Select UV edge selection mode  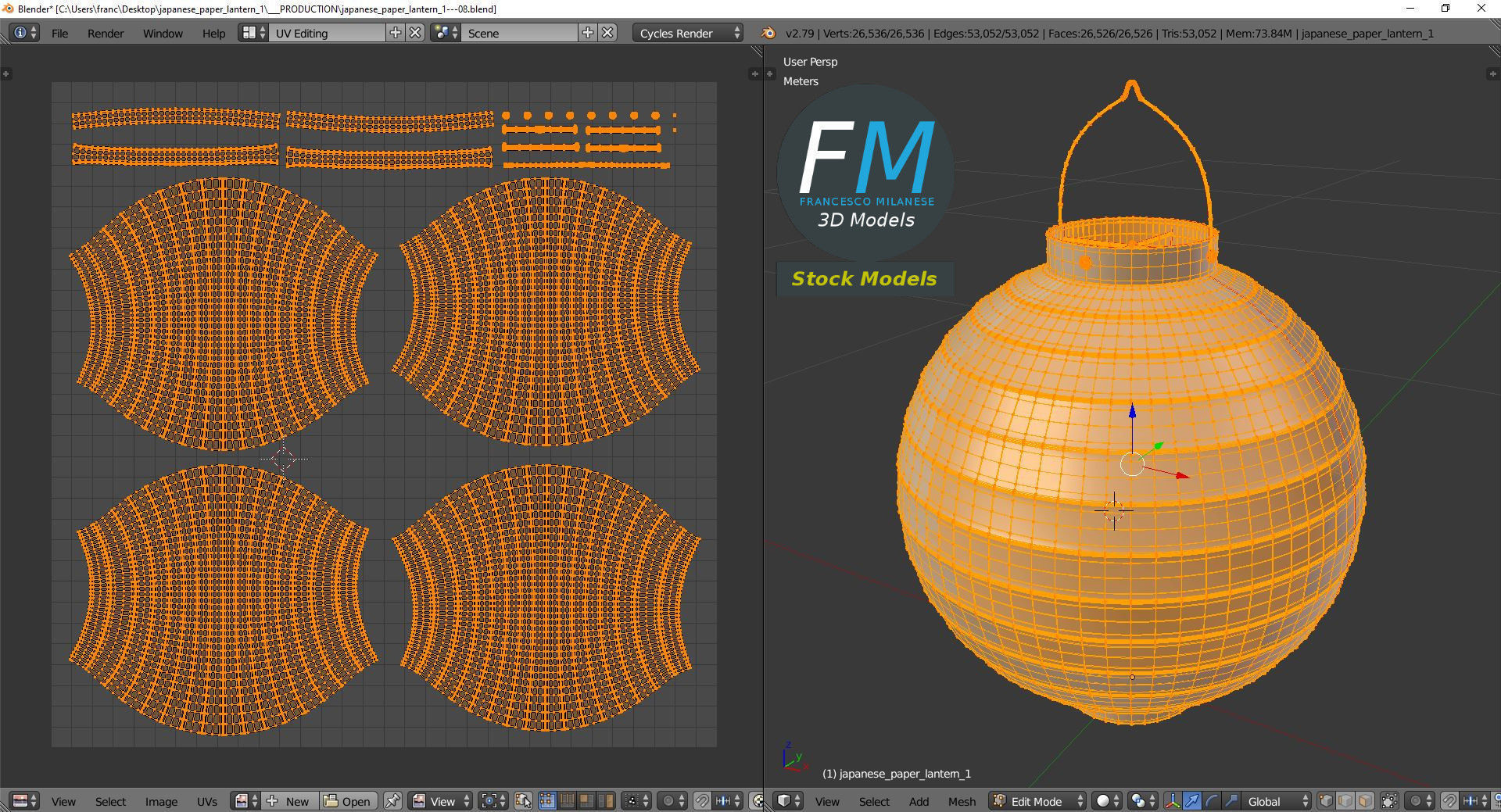pyautogui.click(x=567, y=801)
